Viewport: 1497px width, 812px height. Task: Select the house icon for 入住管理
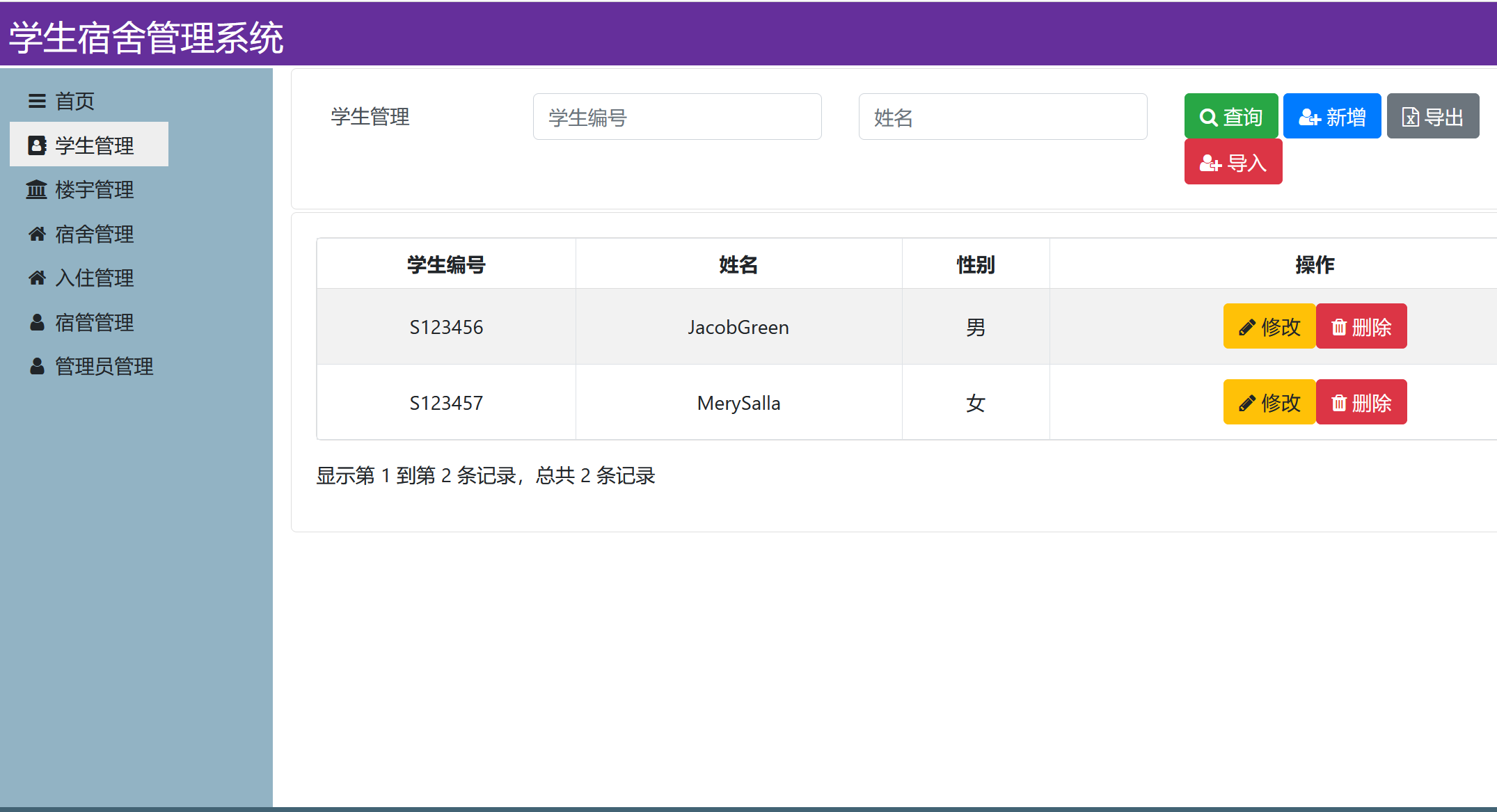(x=36, y=278)
